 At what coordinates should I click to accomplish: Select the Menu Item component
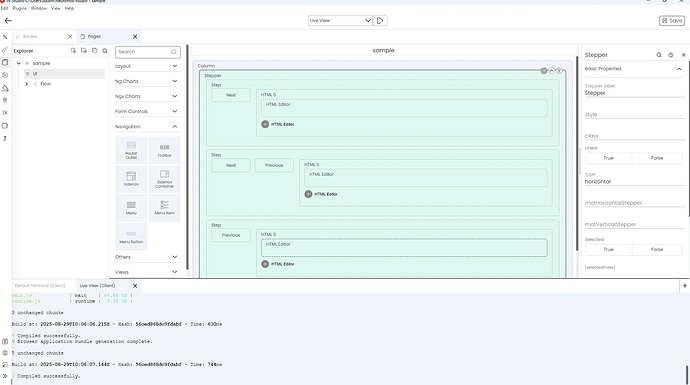(x=165, y=207)
